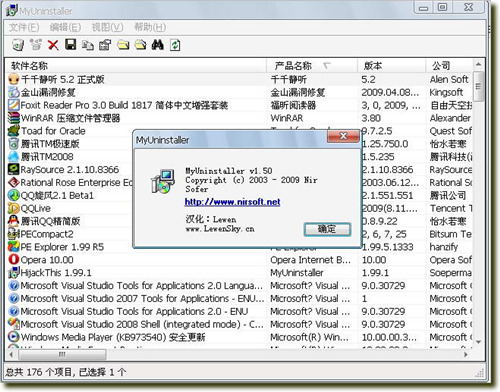Click the WinRAR row icon
This screenshot has height=392, width=500.
[x=14, y=118]
